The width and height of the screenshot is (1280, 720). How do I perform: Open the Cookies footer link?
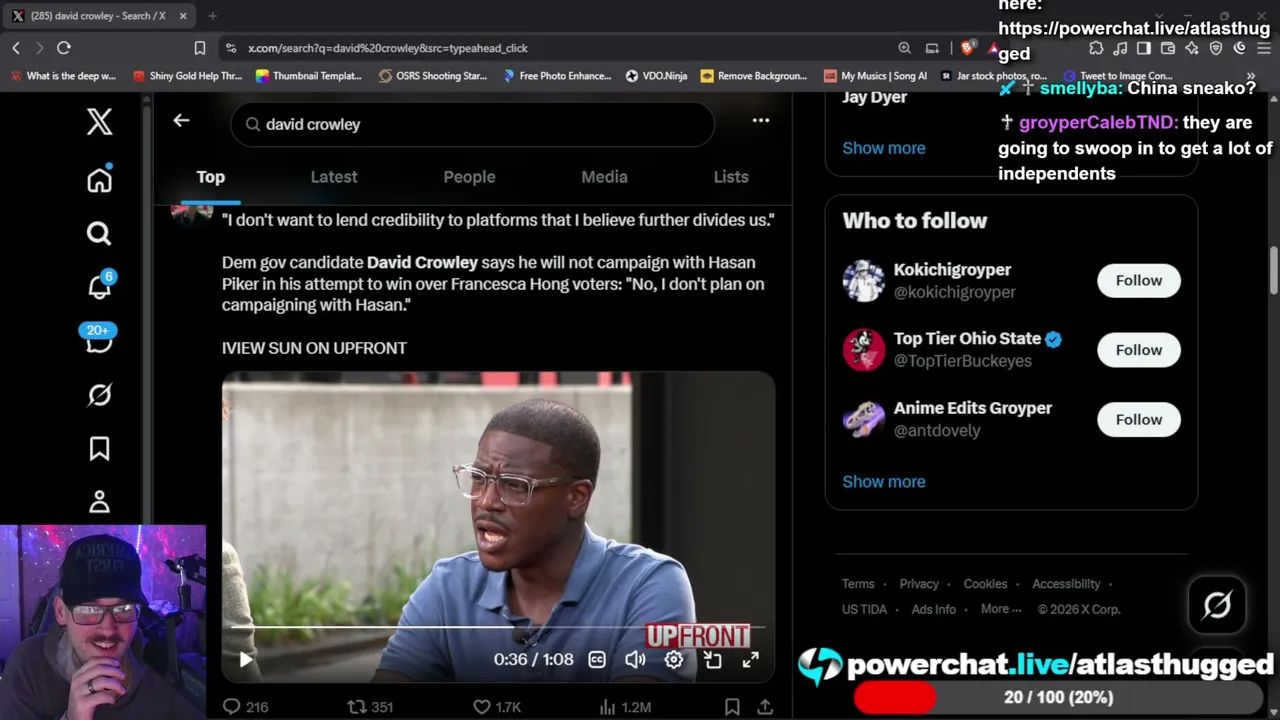tap(985, 584)
